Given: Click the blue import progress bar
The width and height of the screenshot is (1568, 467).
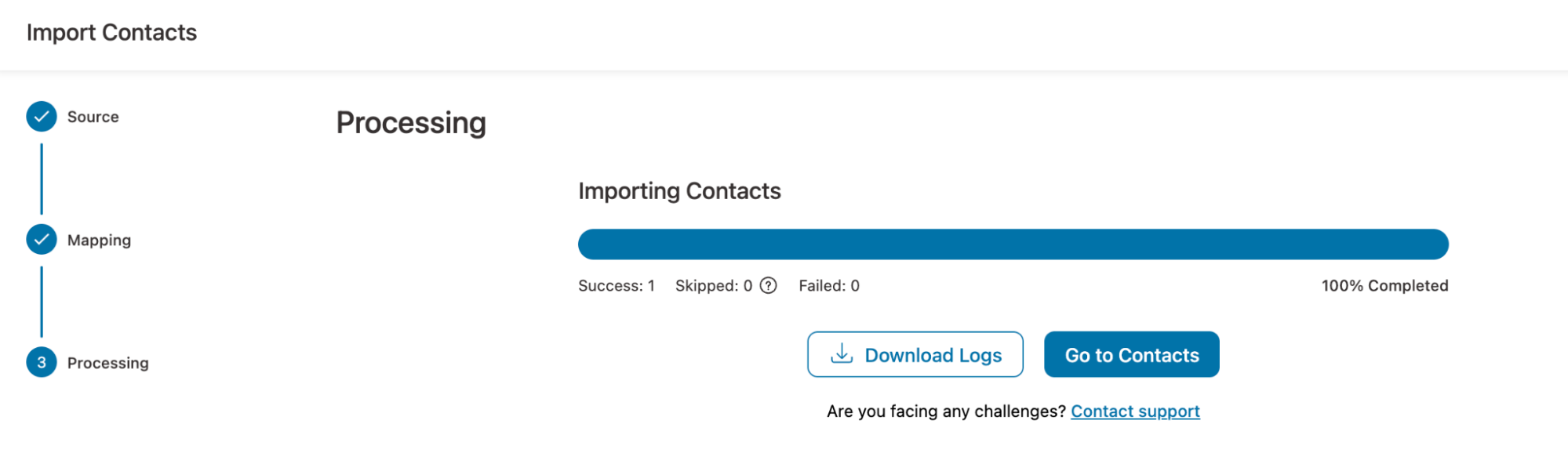Looking at the screenshot, I should click(1012, 244).
